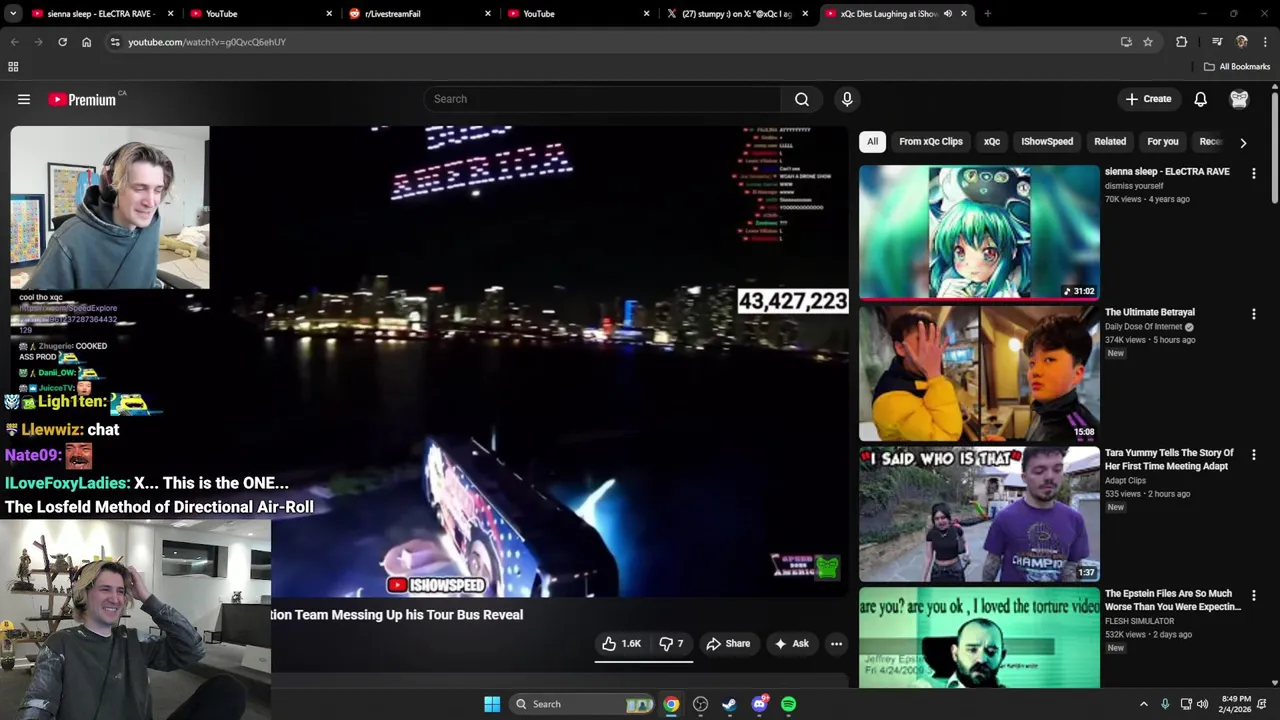The height and width of the screenshot is (720, 1280).
Task: Open Adapt Clips channel link
Action: tap(1125, 480)
